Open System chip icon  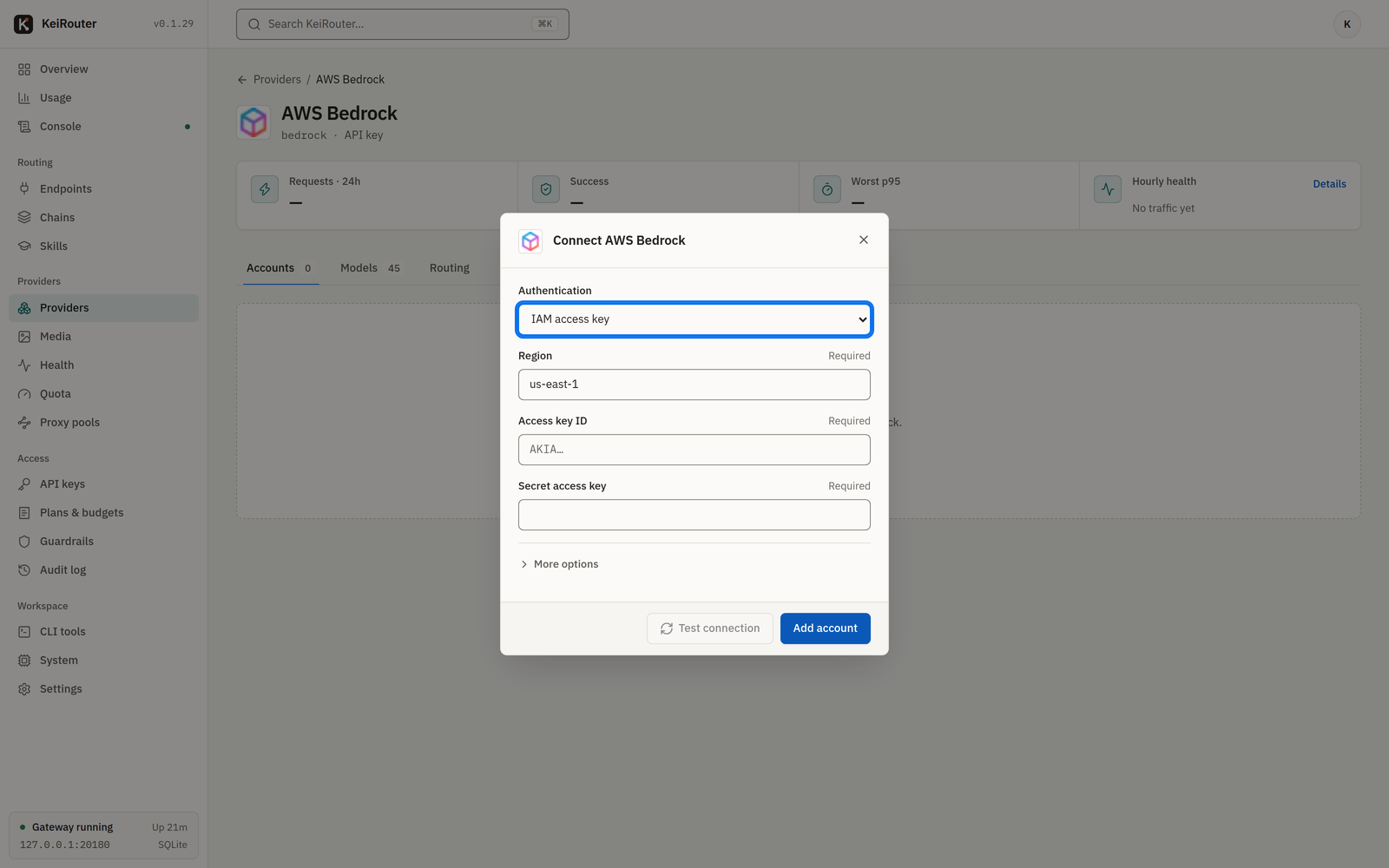click(24, 661)
